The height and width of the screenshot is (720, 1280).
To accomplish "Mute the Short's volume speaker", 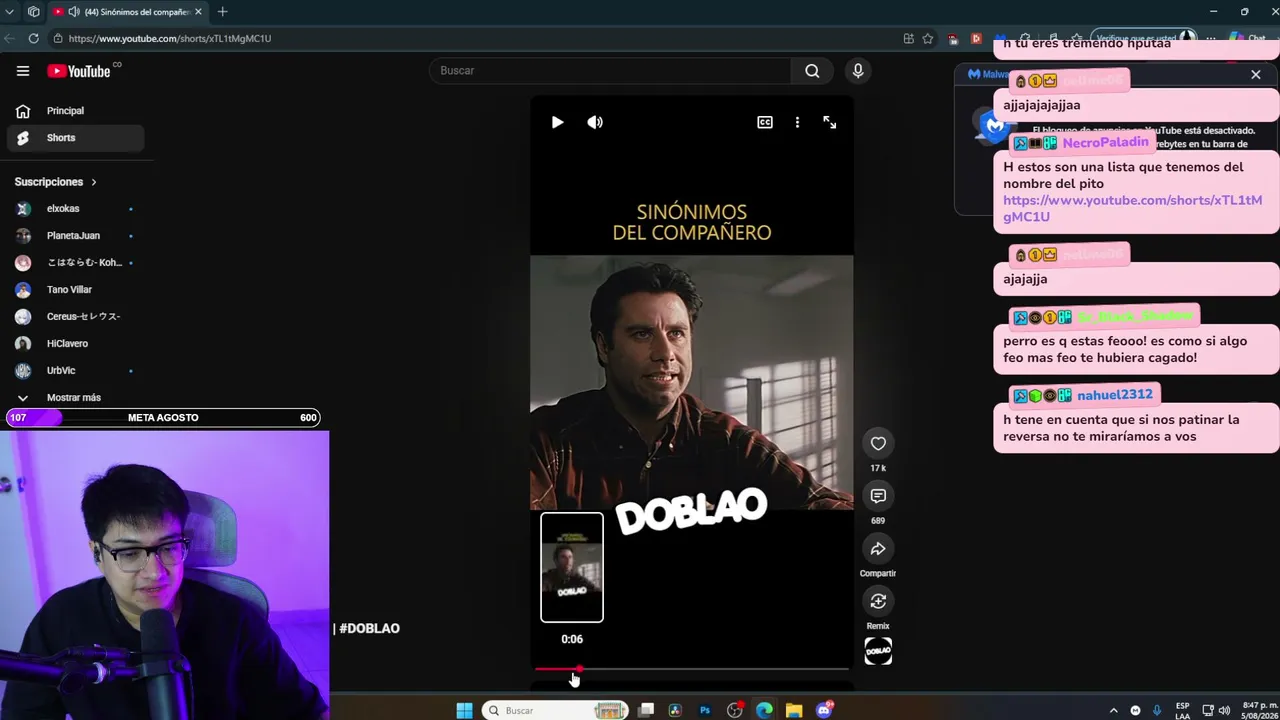I will coord(595,122).
